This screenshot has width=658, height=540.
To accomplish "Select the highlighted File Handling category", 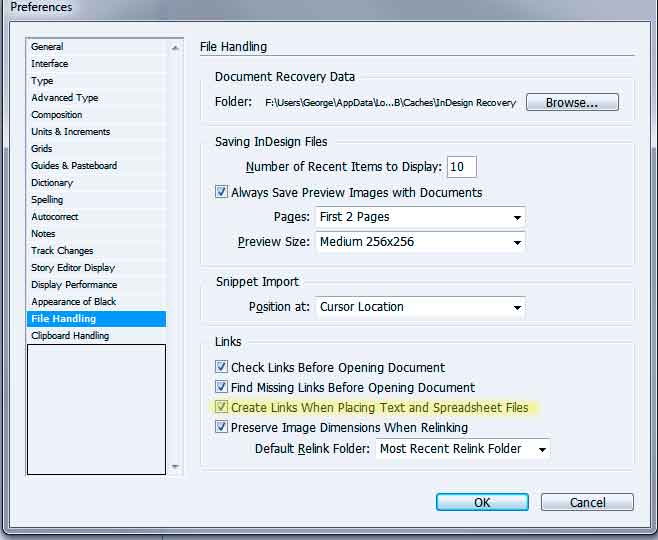I will pos(96,319).
